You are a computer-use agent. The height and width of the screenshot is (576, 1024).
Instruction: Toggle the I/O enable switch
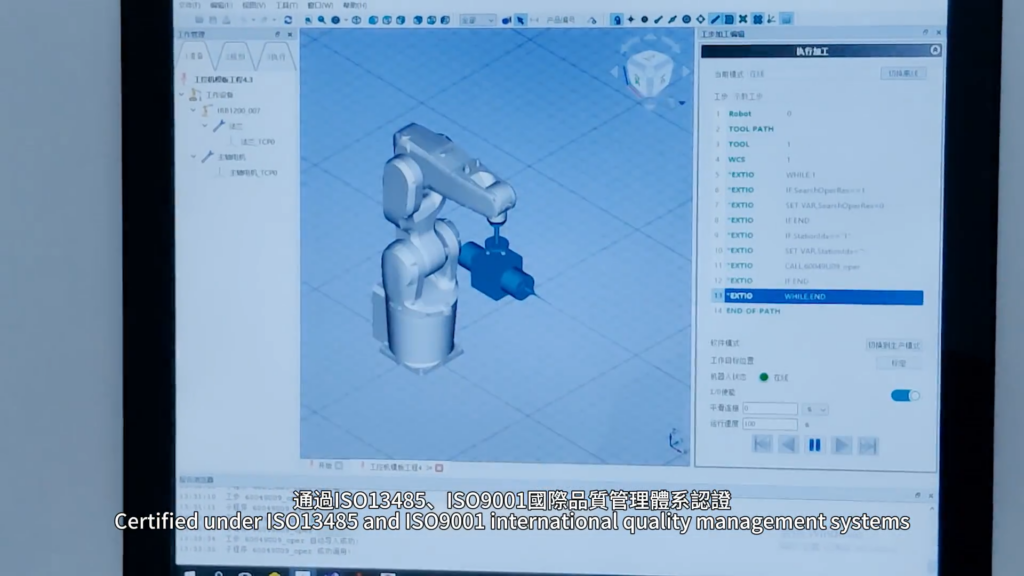(x=904, y=395)
